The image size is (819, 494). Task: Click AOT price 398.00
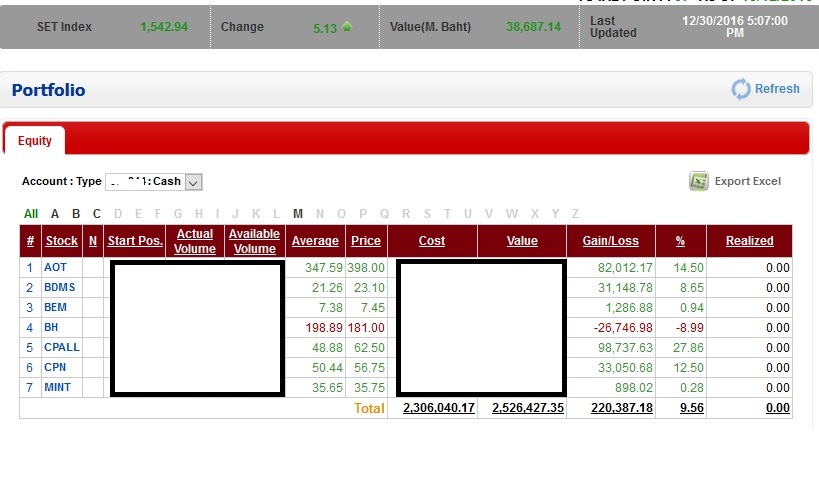click(366, 268)
